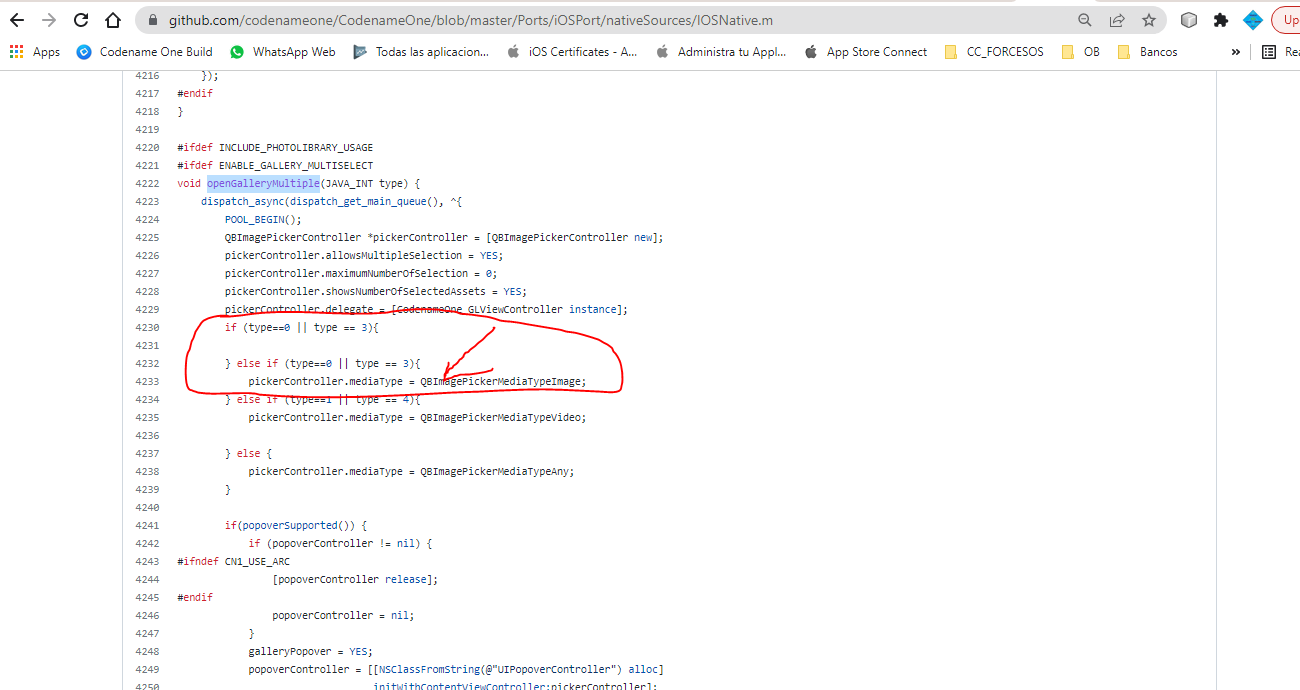The width and height of the screenshot is (1300, 690).
Task: Click the blue diamond extension icon
Action: point(1252,20)
